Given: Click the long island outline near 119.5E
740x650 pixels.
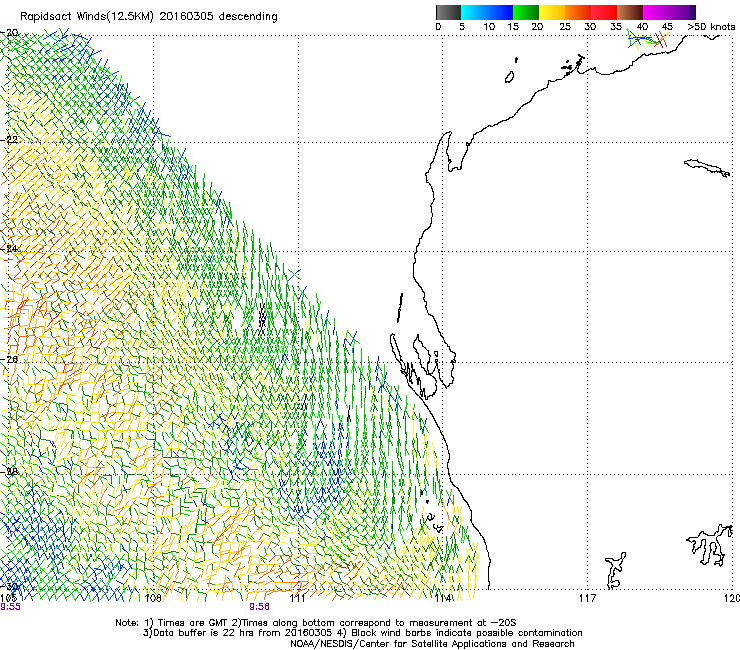Looking at the screenshot, I should [x=707, y=168].
